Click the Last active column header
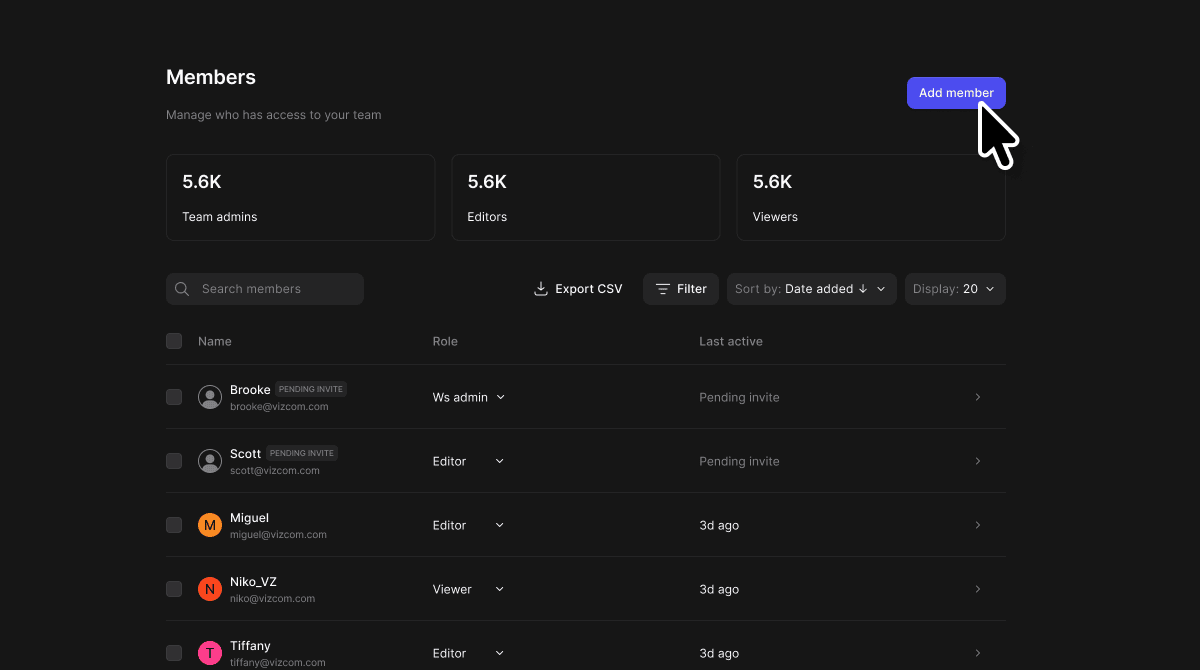This screenshot has width=1200, height=670. point(731,341)
